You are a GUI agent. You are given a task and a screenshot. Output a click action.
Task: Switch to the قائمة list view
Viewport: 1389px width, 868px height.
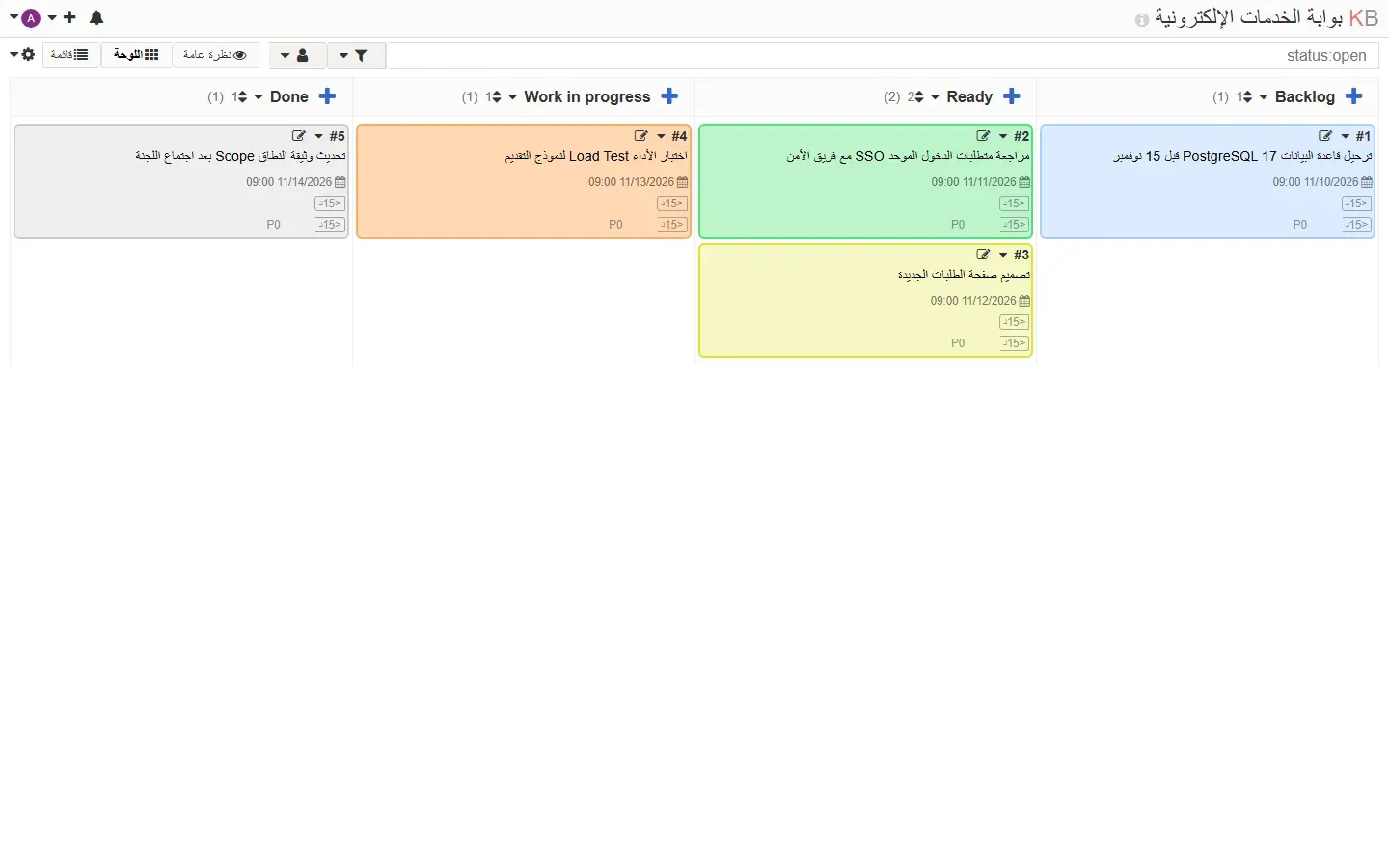tap(71, 55)
